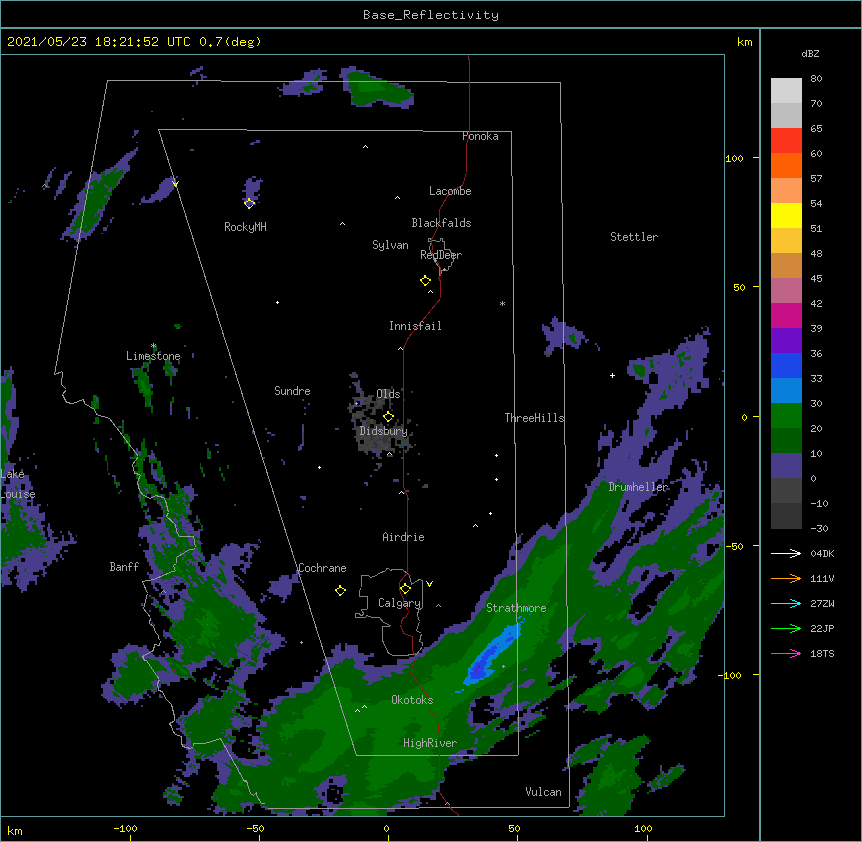
Task: Click the yellow diamond marker below Cochrane
Action: (340, 591)
